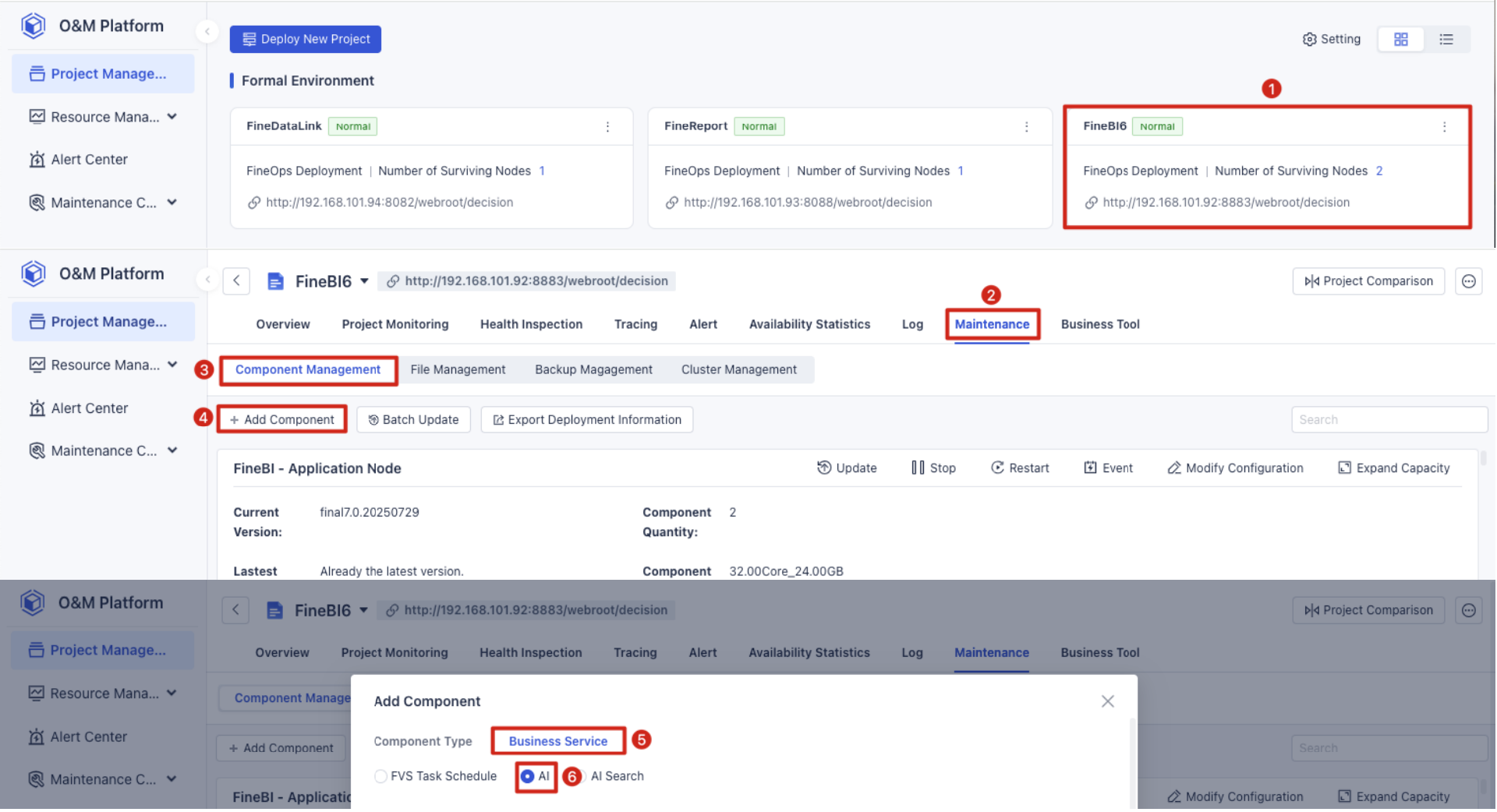This screenshot has height=812, width=1497.
Task: Expand Maintenance C... in the dimmed sidebar
Action: 172,779
